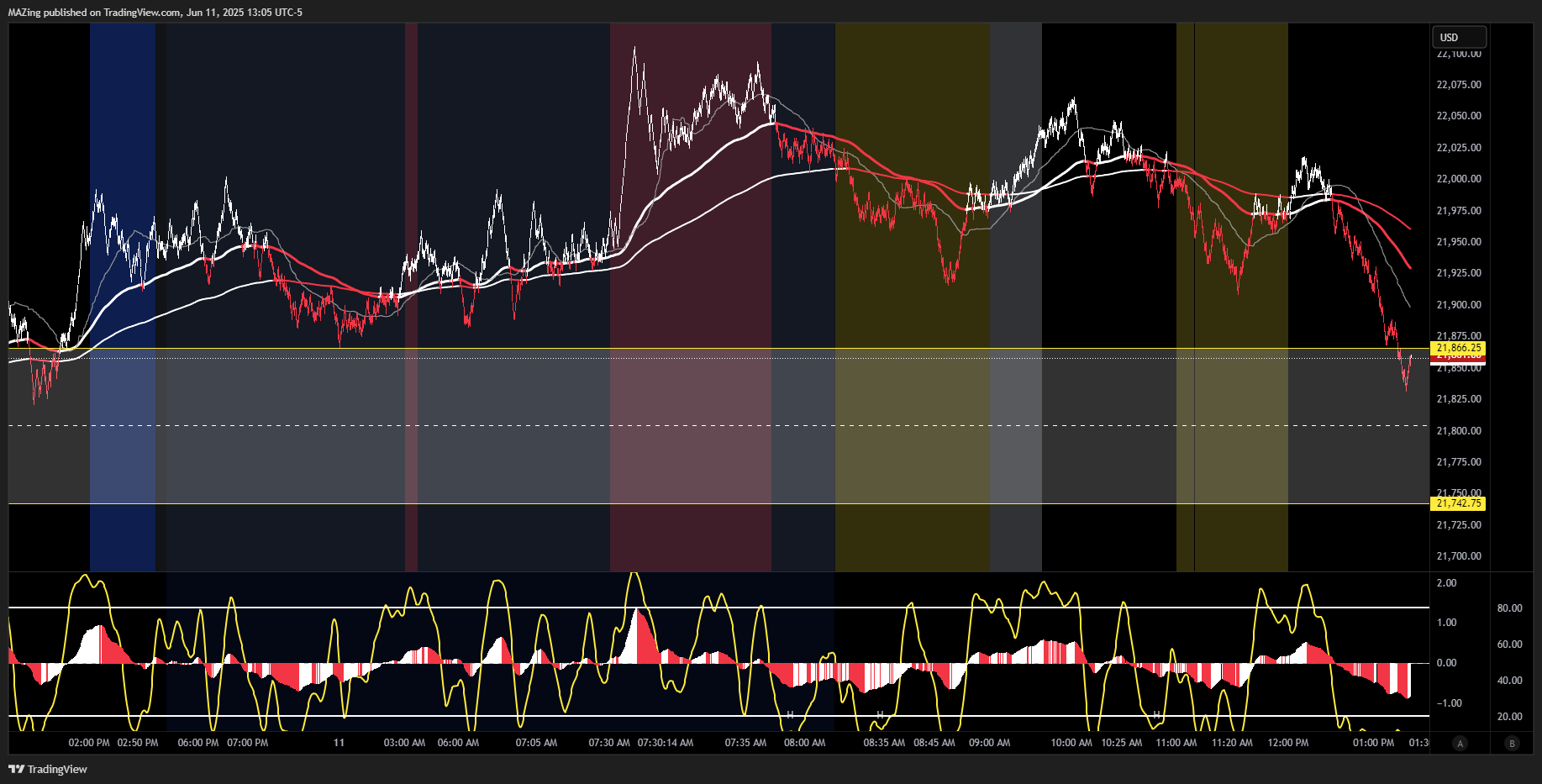Click the 20.00 indicator scale value
Image resolution: width=1542 pixels, height=784 pixels.
tap(1509, 717)
